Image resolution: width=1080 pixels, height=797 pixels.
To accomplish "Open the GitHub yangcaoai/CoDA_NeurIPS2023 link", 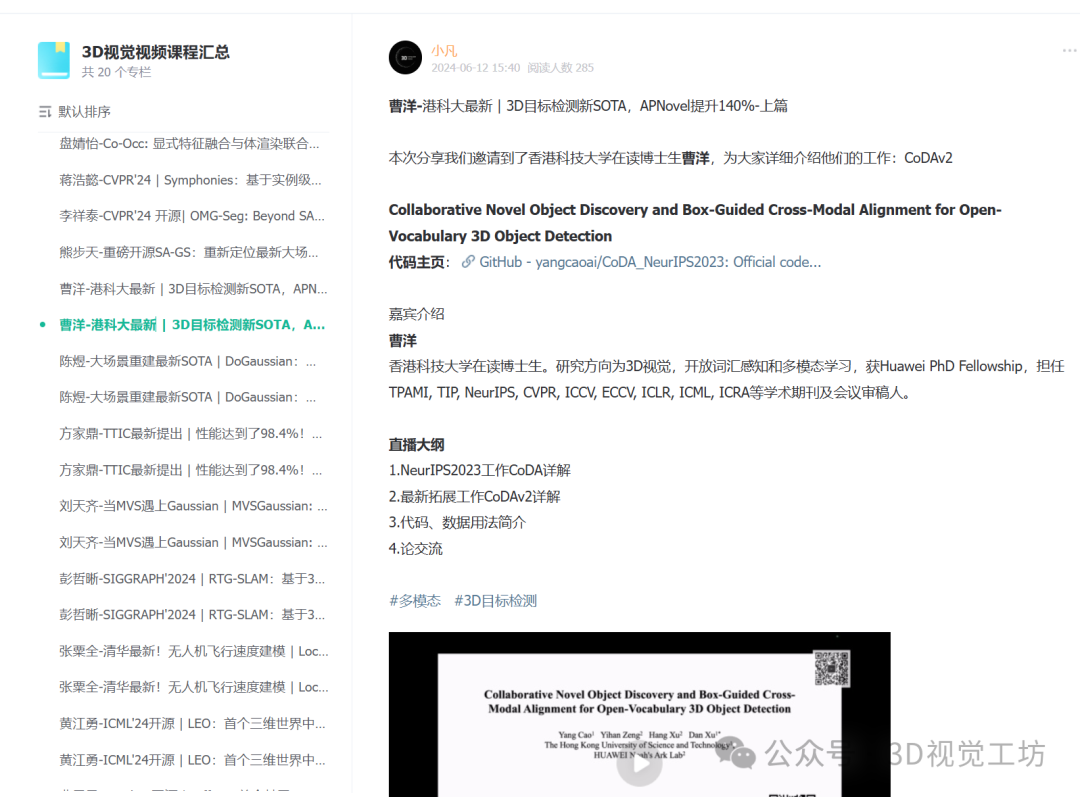I will 650,262.
